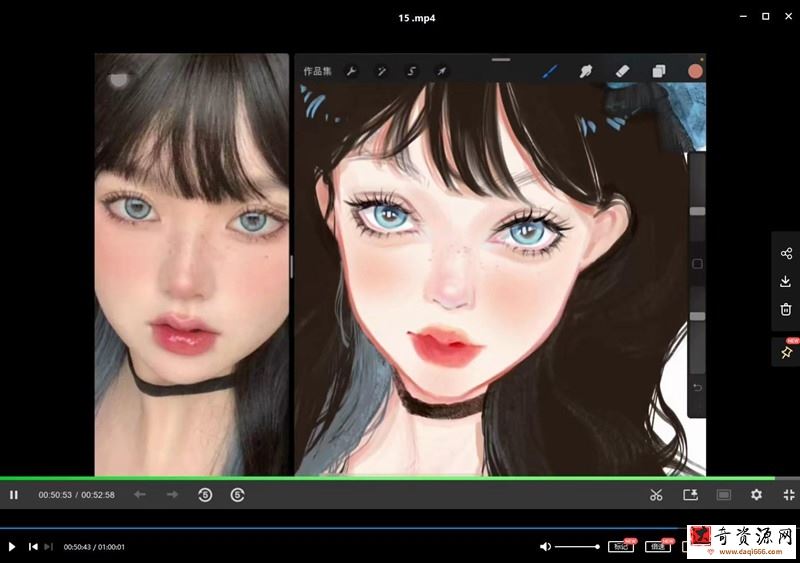Click the next frame right arrow
Image resolution: width=800 pixels, height=563 pixels.
pyautogui.click(x=172, y=494)
